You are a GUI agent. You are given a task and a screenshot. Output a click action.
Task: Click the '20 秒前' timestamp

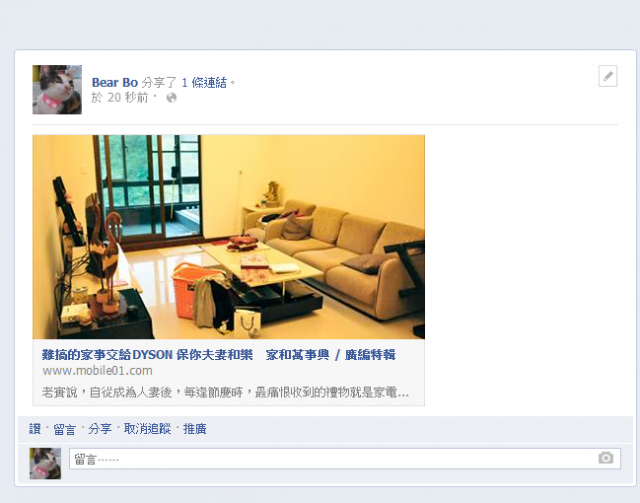(127, 98)
